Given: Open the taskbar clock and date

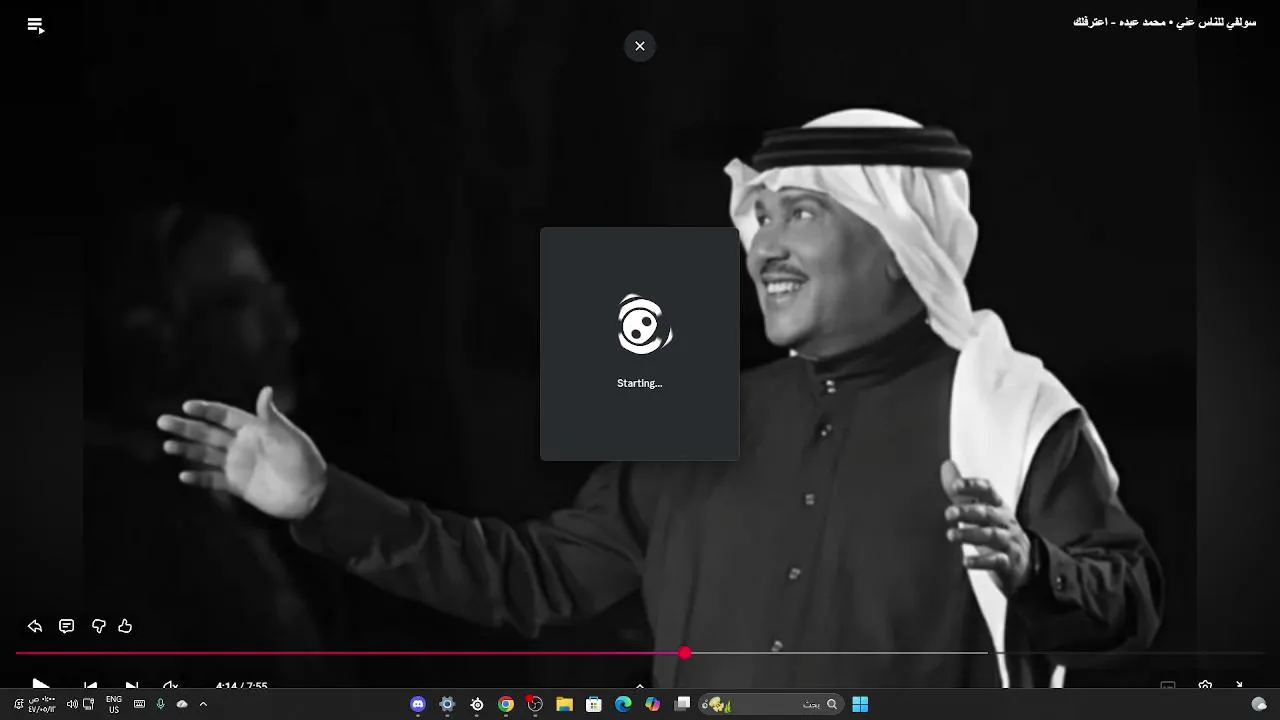Looking at the screenshot, I should [x=42, y=704].
